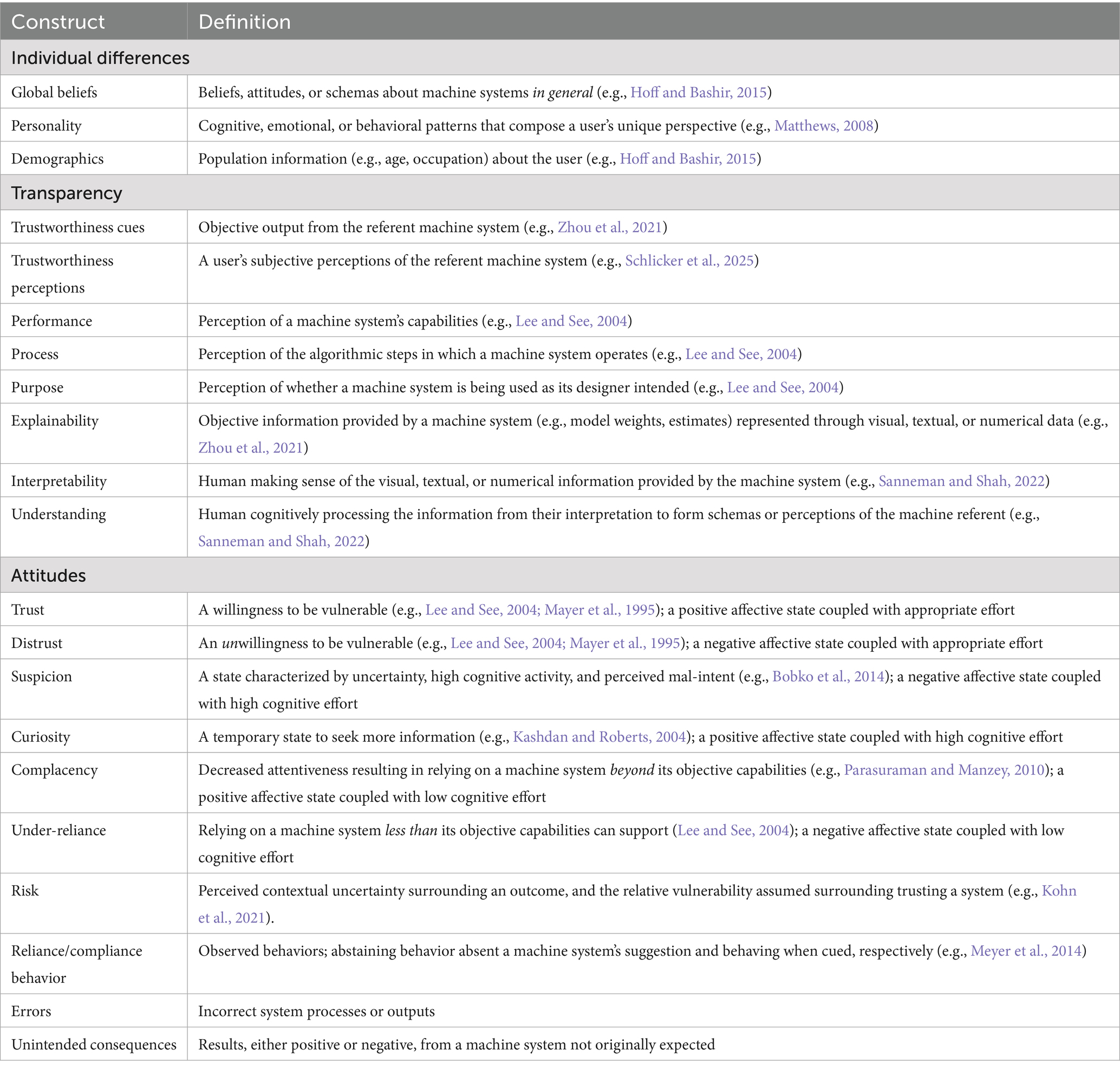Click Lee and See, 2004 in Performance row
The width and height of the screenshot is (1120, 1070).
571,321
